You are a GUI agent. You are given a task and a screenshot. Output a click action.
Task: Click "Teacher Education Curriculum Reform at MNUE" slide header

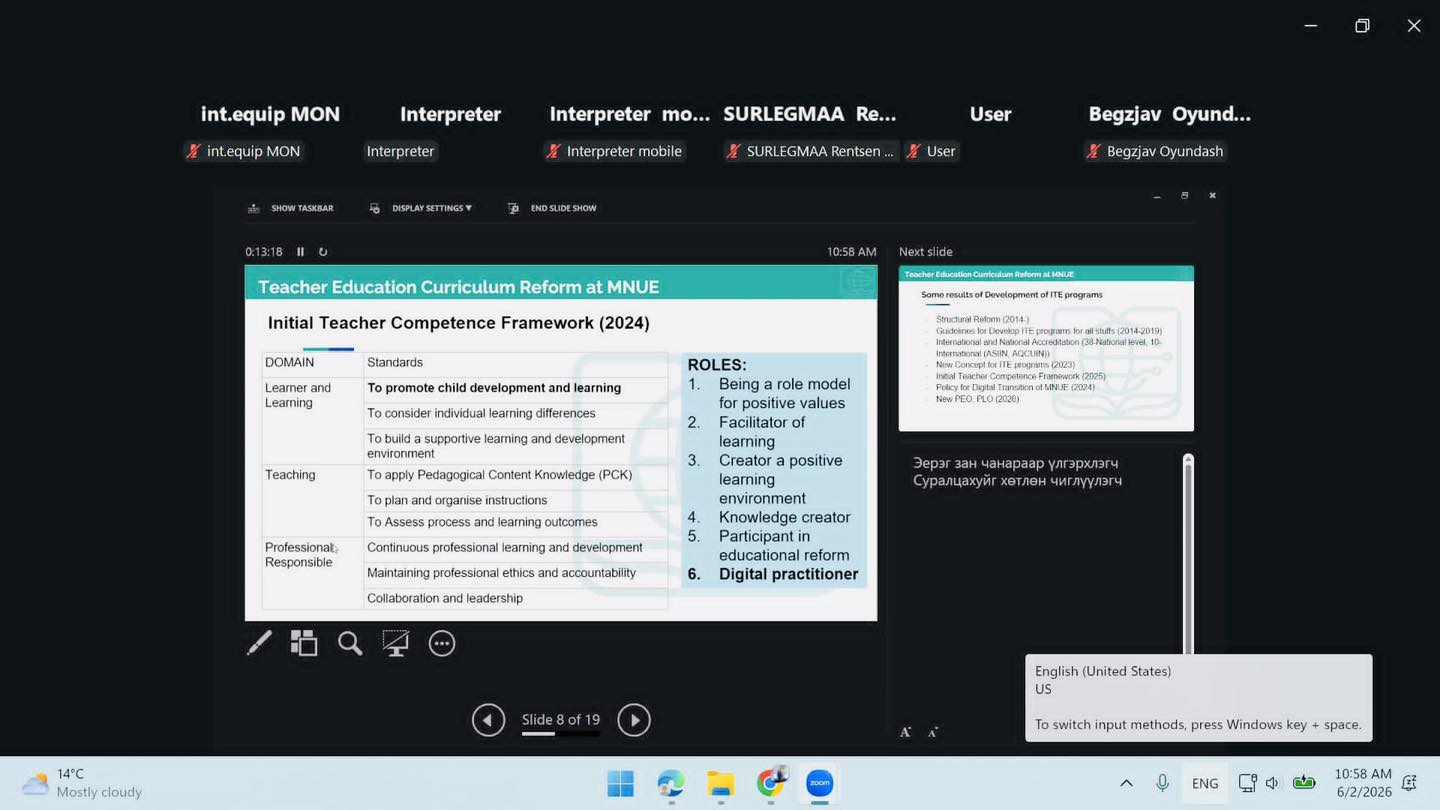(x=459, y=287)
